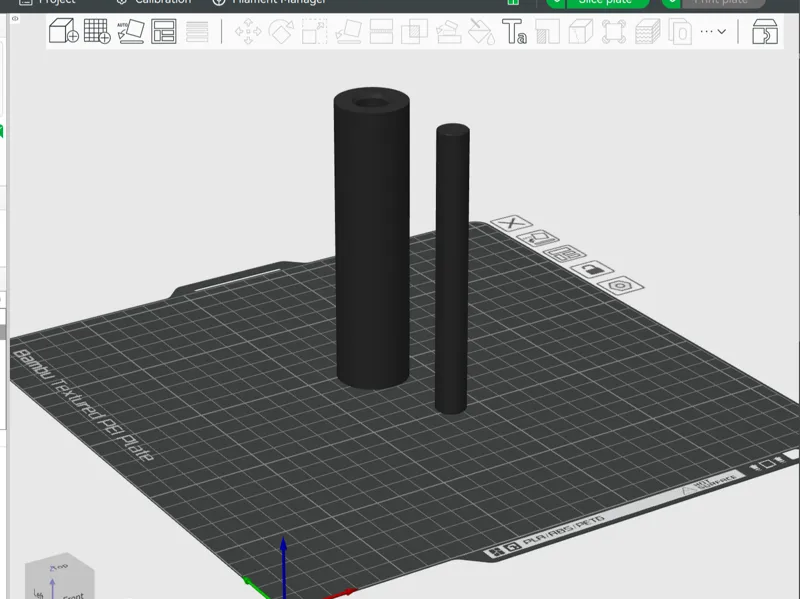Select the hollow tube object
This screenshot has height=599, width=800.
coord(372,238)
